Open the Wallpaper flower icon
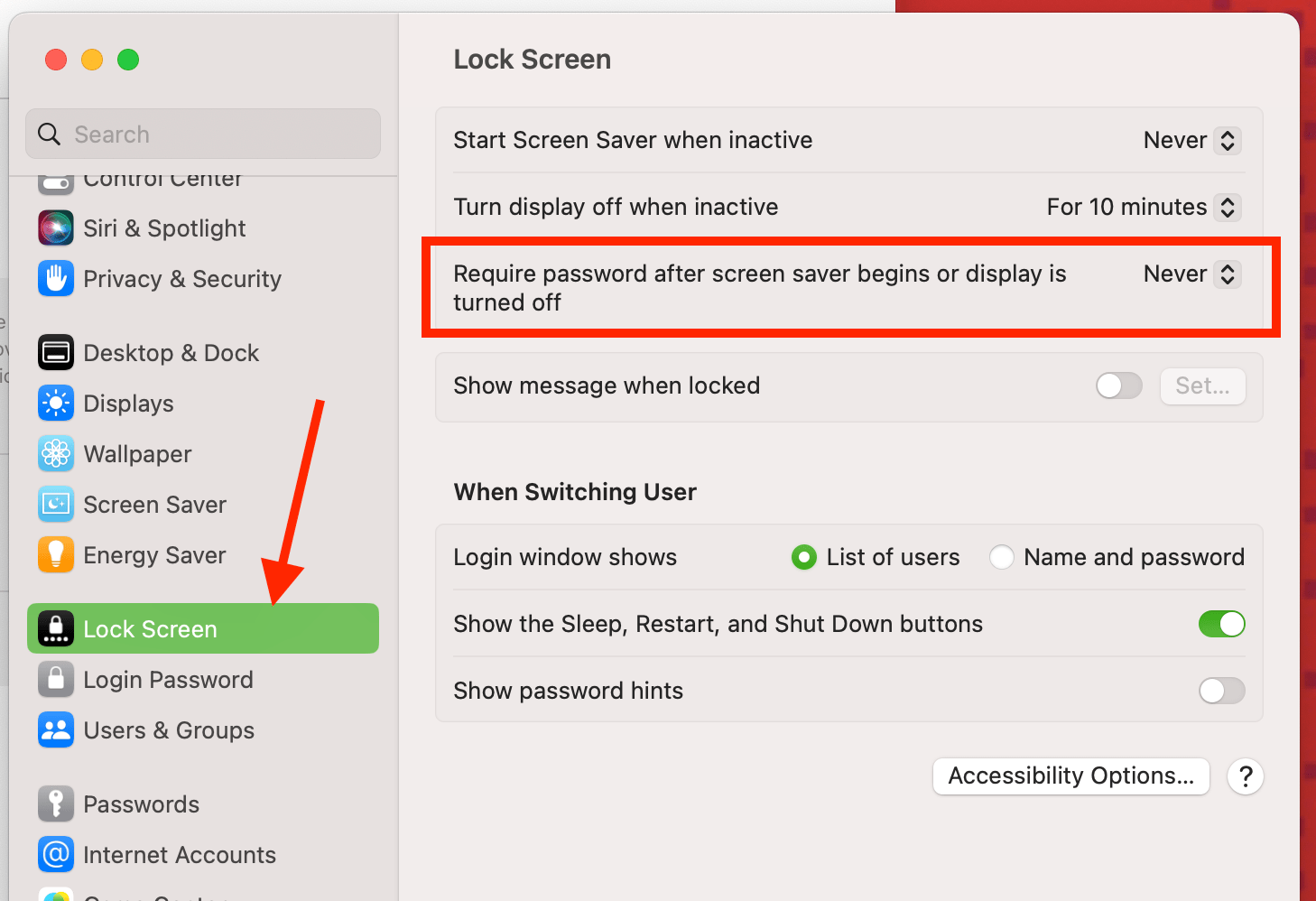 pos(55,454)
